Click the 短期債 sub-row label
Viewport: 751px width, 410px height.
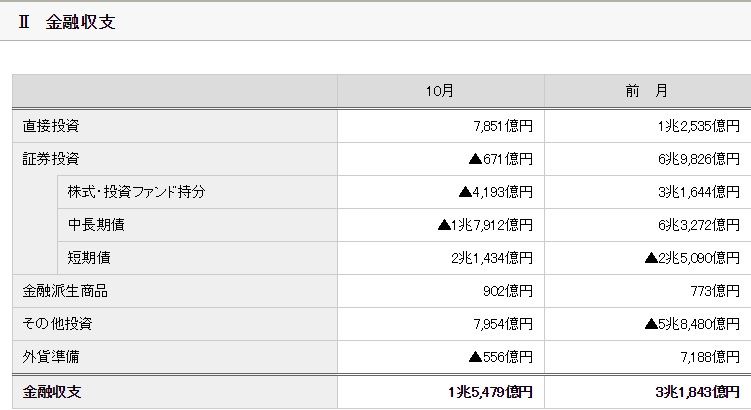tap(89, 258)
